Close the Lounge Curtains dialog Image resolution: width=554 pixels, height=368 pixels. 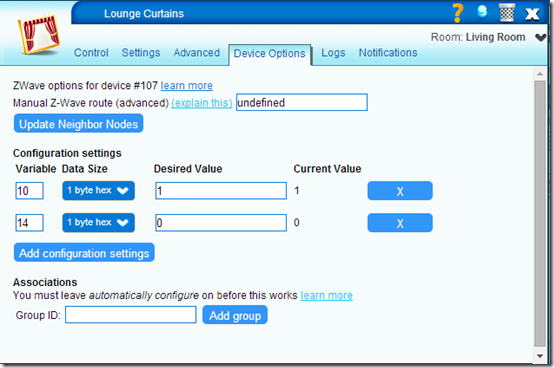532,14
